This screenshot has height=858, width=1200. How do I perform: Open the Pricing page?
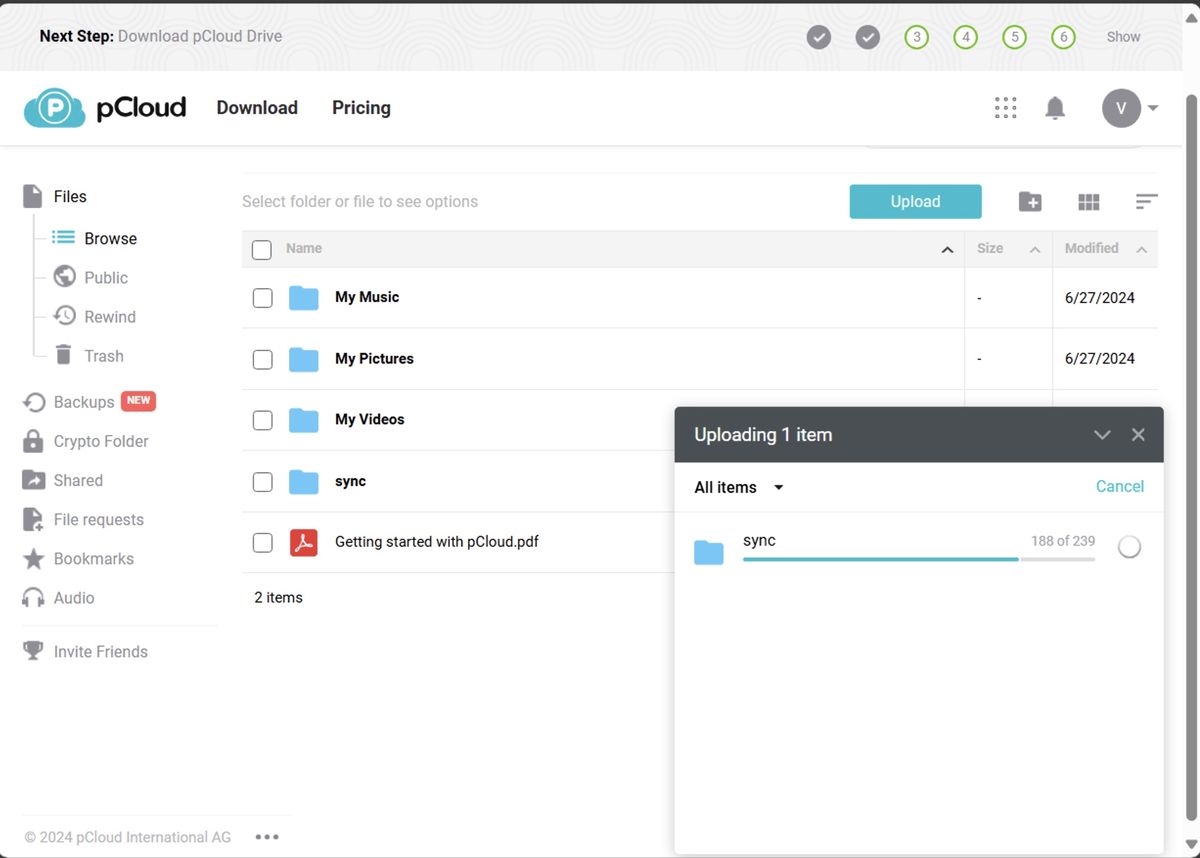tap(361, 107)
